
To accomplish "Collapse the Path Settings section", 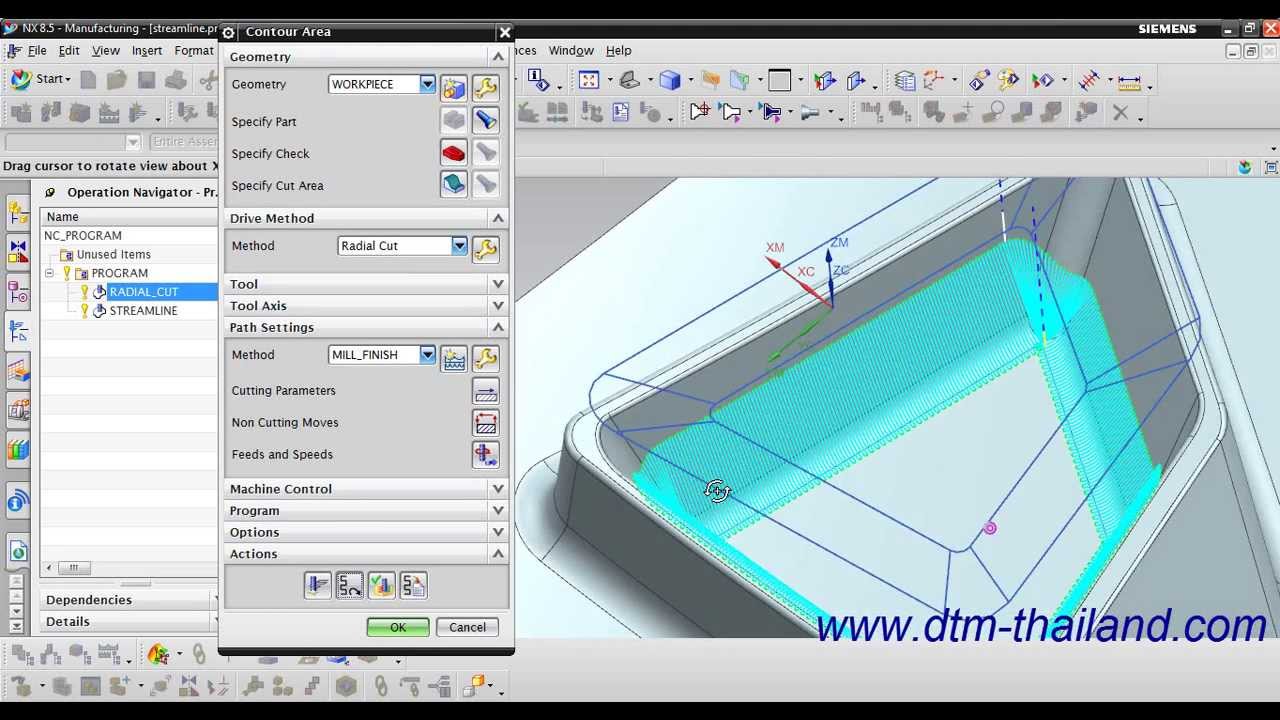I will tap(498, 328).
